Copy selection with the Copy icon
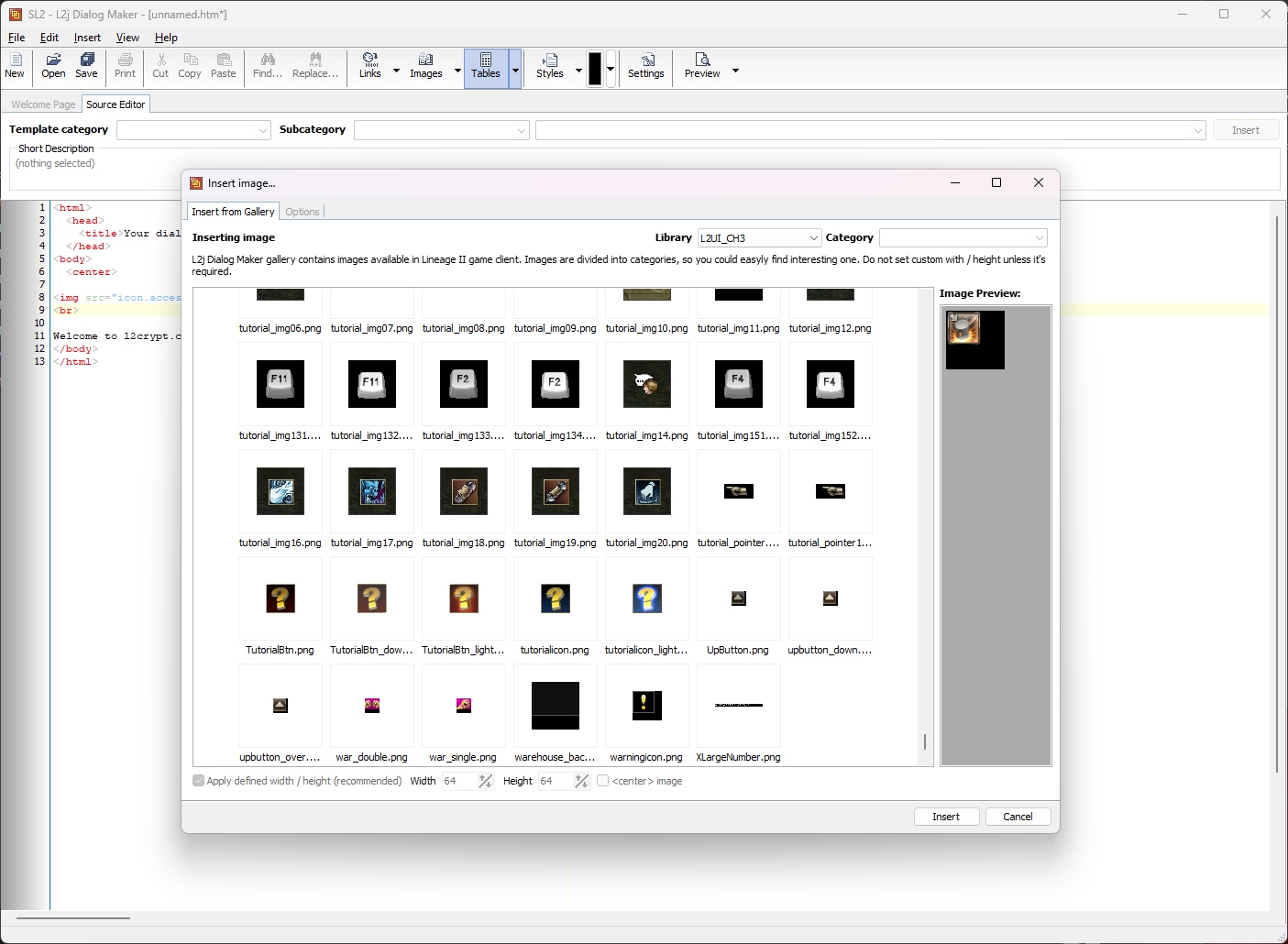This screenshot has width=1288, height=944. [190, 67]
